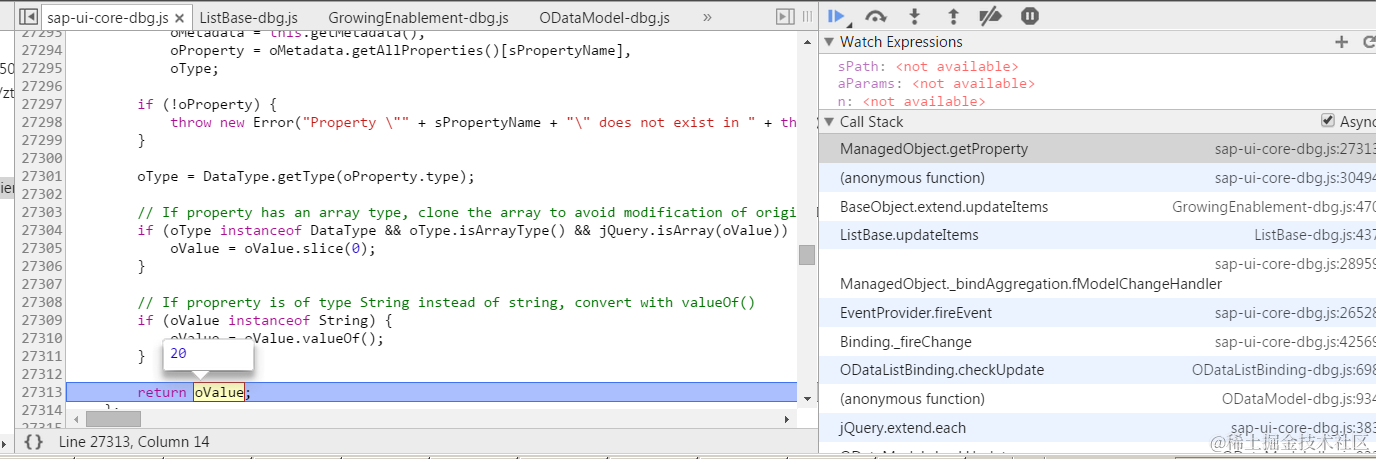Collapse the Watch Expressions section

[829, 42]
